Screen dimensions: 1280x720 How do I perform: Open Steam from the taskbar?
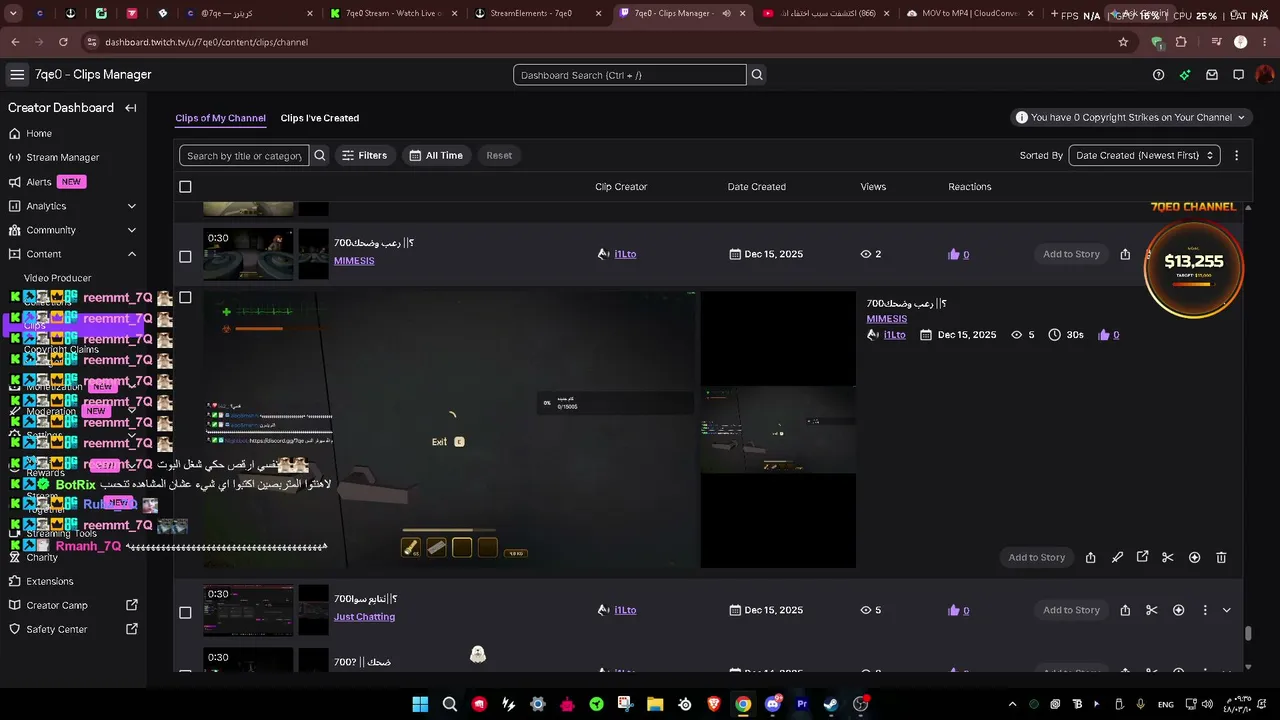831,704
